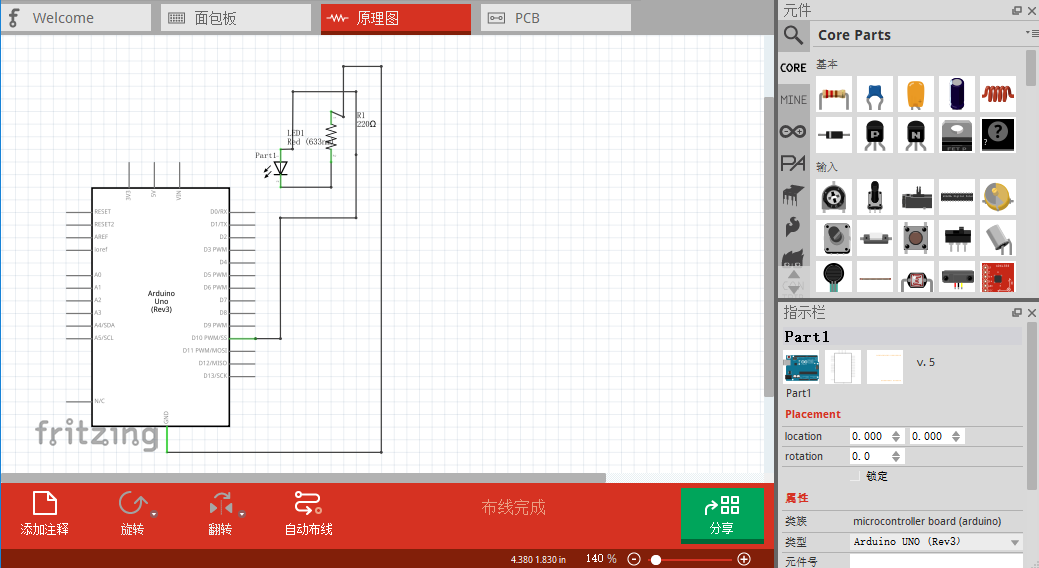Pick the resistor part
Viewport: 1039px width, 568px height.
pos(834,94)
